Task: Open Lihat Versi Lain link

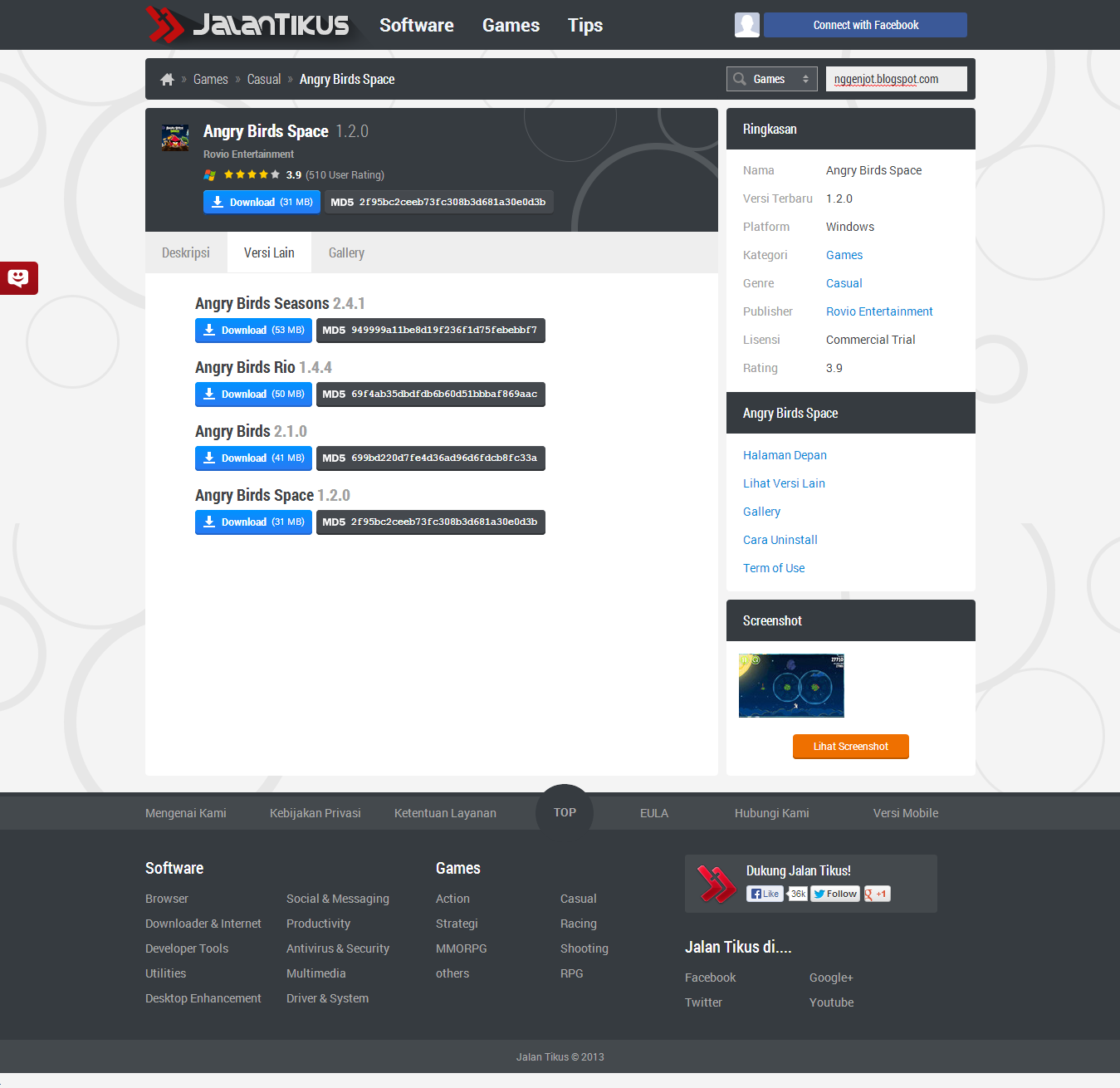Action: (784, 483)
